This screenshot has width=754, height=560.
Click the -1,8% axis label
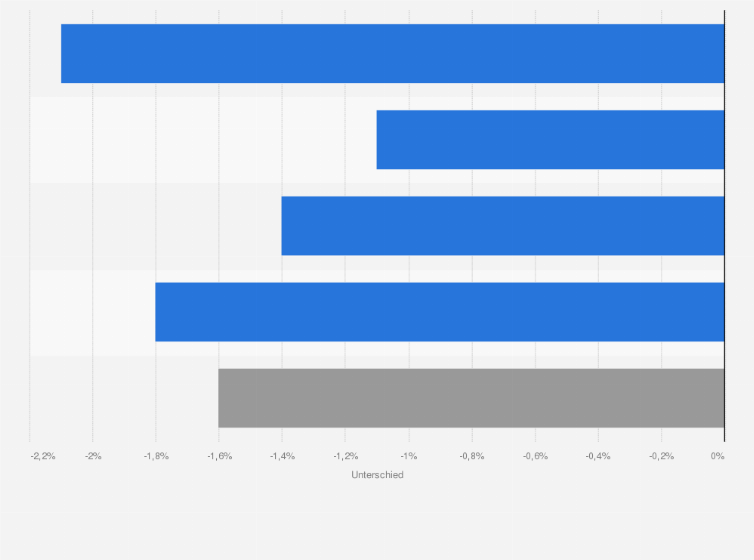click(x=156, y=456)
